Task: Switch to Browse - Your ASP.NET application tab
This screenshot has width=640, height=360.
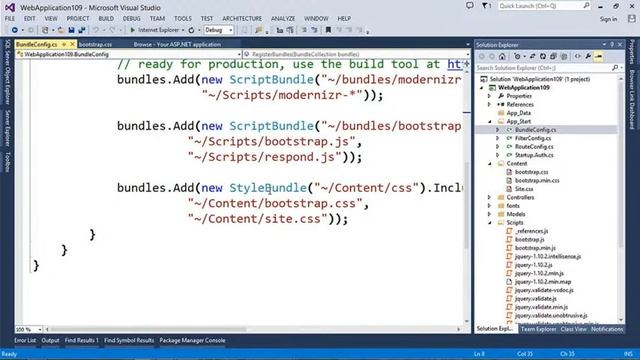Action: pyautogui.click(x=177, y=44)
